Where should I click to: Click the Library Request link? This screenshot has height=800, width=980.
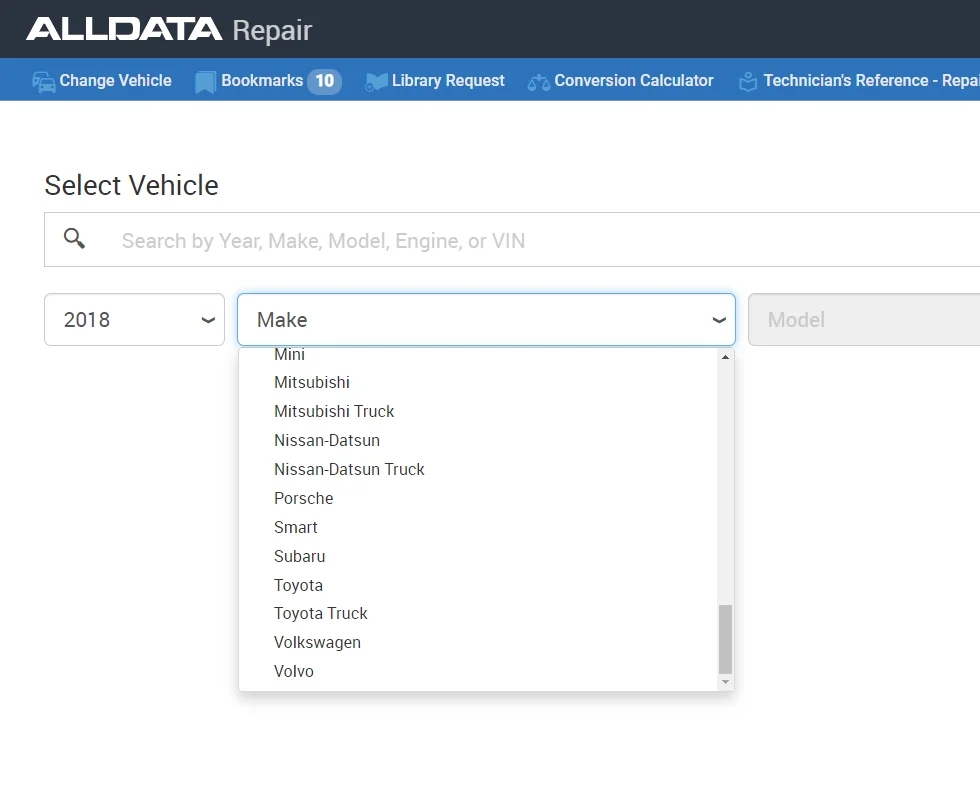coord(448,81)
